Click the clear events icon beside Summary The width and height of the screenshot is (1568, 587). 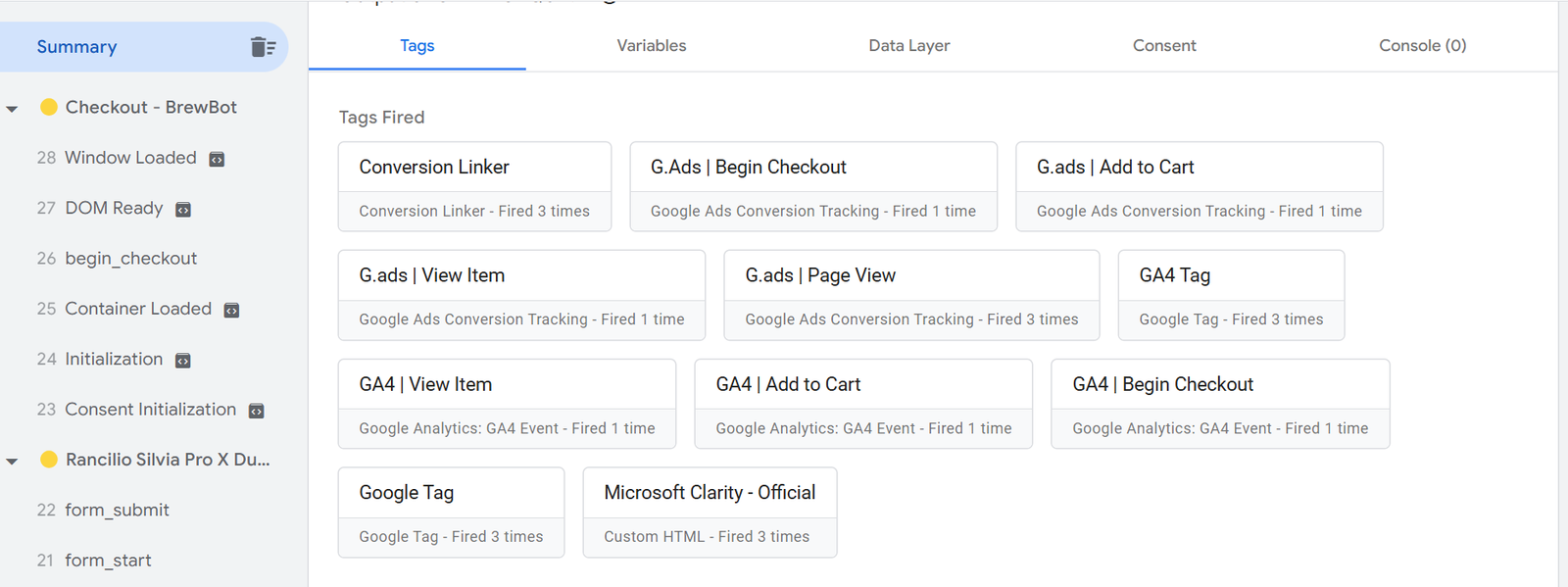(263, 47)
